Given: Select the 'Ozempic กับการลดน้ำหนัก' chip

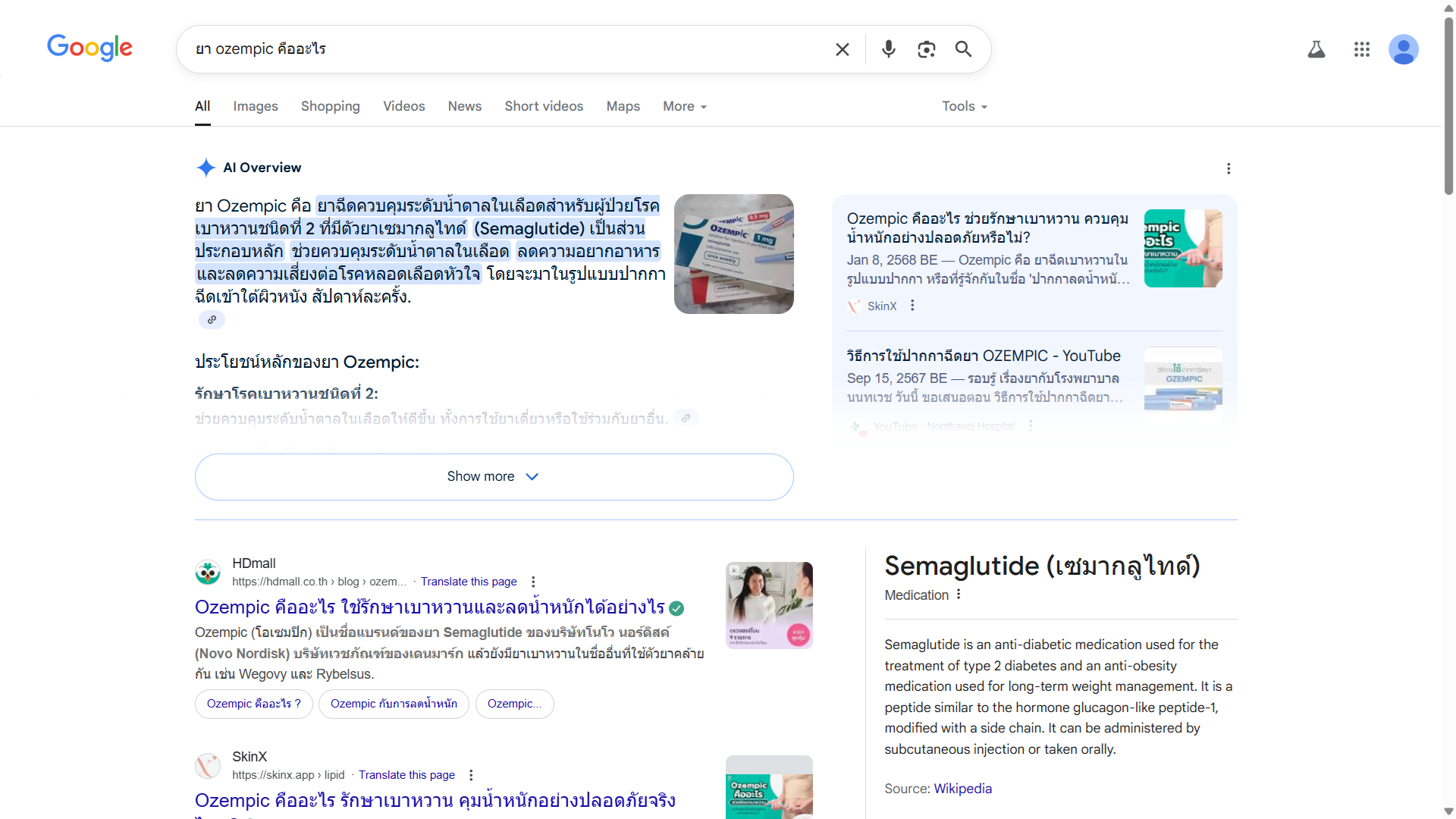Looking at the screenshot, I should tap(394, 704).
